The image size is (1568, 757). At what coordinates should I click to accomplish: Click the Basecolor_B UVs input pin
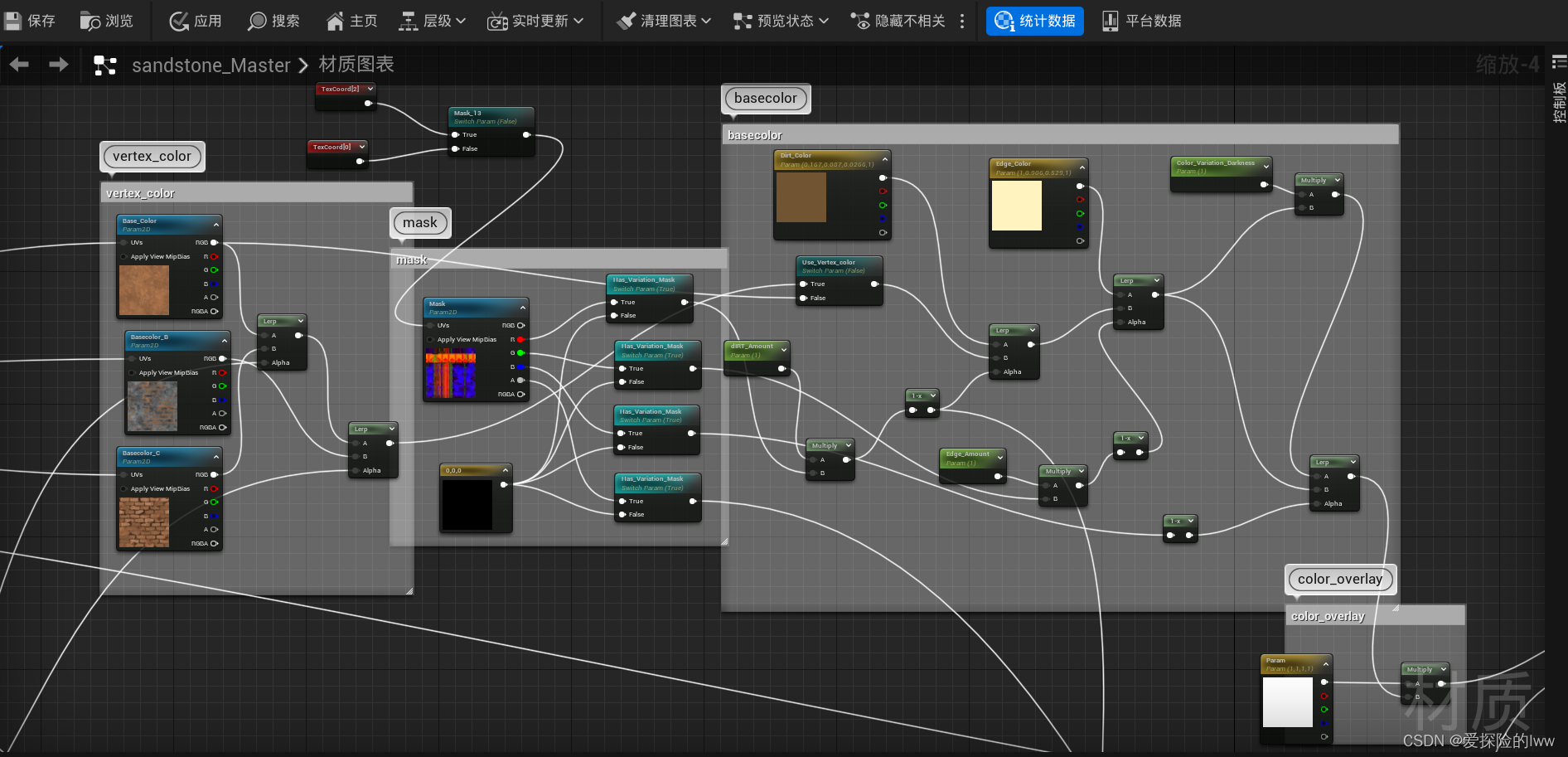132,359
